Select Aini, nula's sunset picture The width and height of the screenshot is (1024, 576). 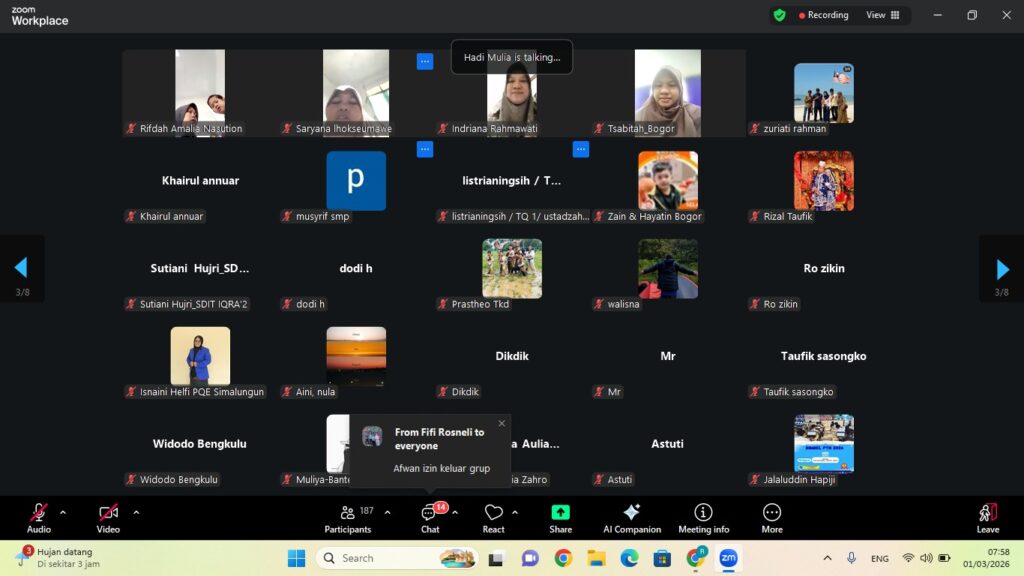click(x=356, y=356)
